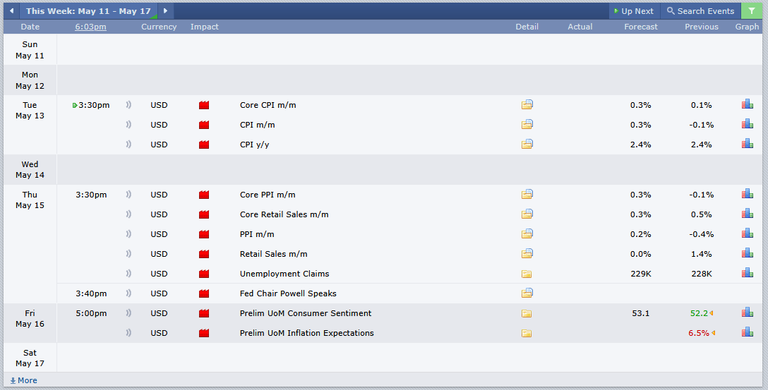This screenshot has width=768, height=390.
Task: Go to next week arrow
Action: 166,11
